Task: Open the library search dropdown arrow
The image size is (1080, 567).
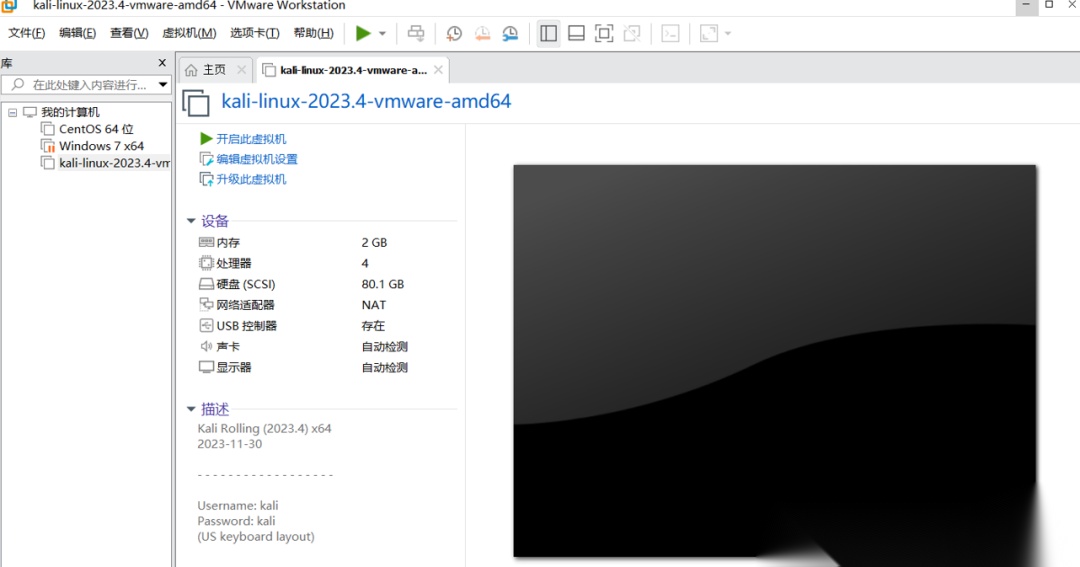Action: coord(163,85)
